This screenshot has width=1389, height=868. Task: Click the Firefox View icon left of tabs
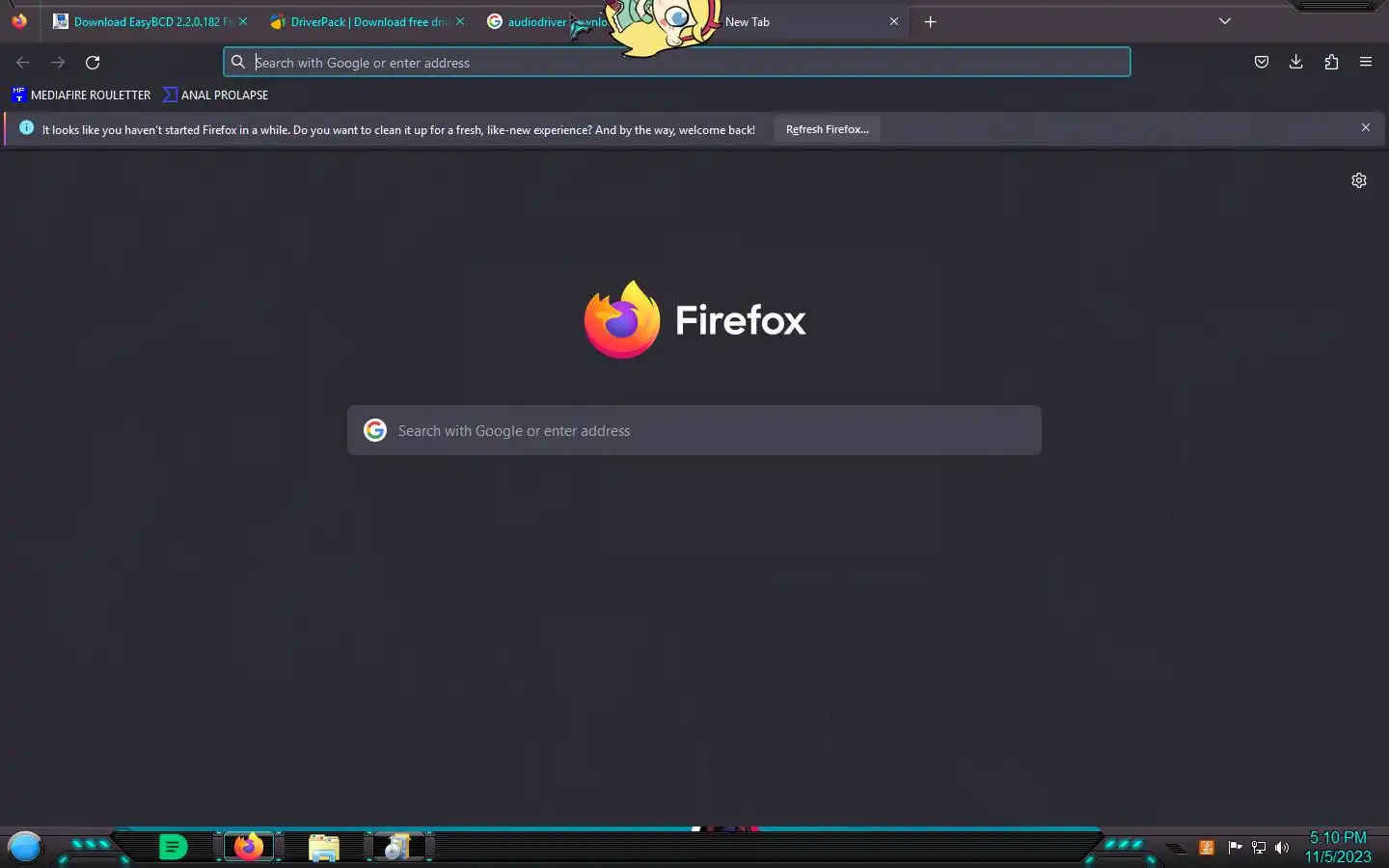(x=19, y=21)
